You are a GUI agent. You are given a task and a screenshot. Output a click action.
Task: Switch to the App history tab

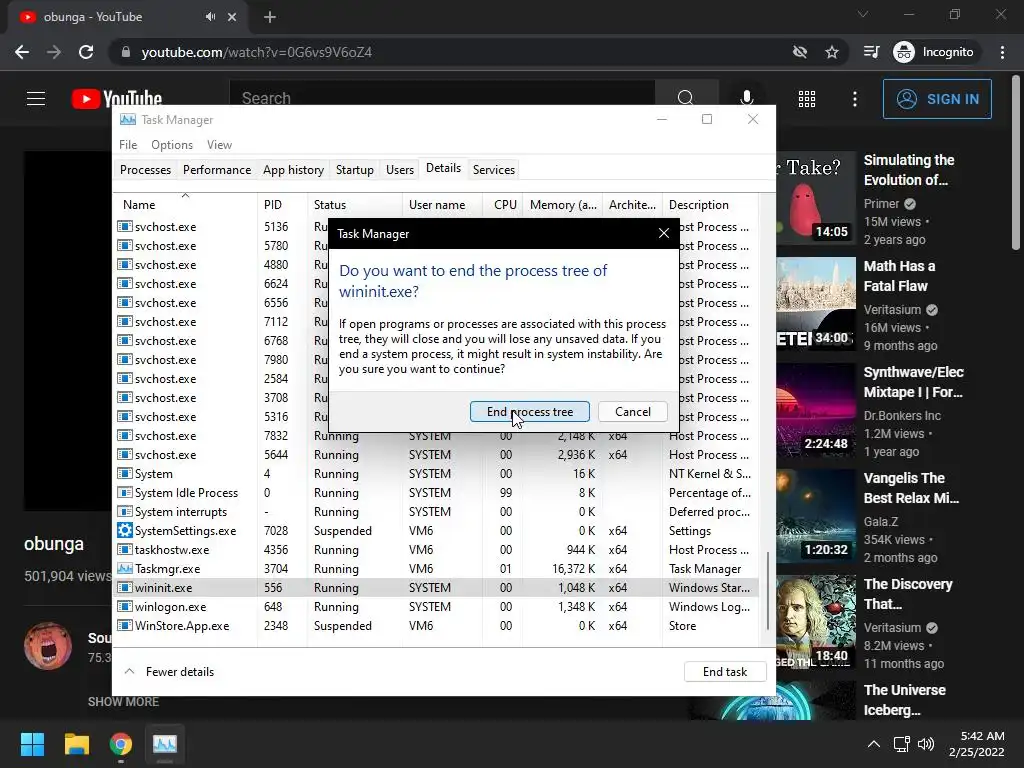(293, 170)
